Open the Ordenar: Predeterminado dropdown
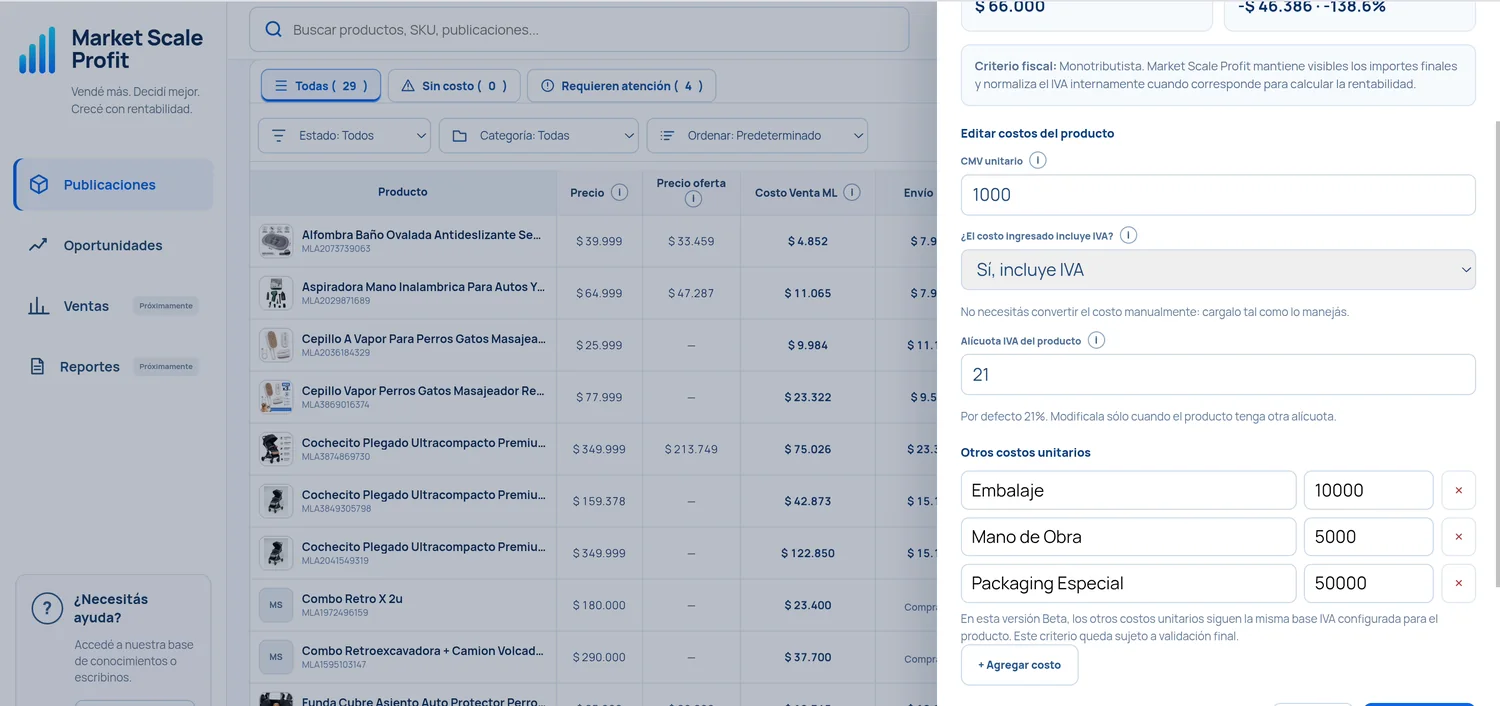The height and width of the screenshot is (706, 1500). pyautogui.click(x=757, y=135)
